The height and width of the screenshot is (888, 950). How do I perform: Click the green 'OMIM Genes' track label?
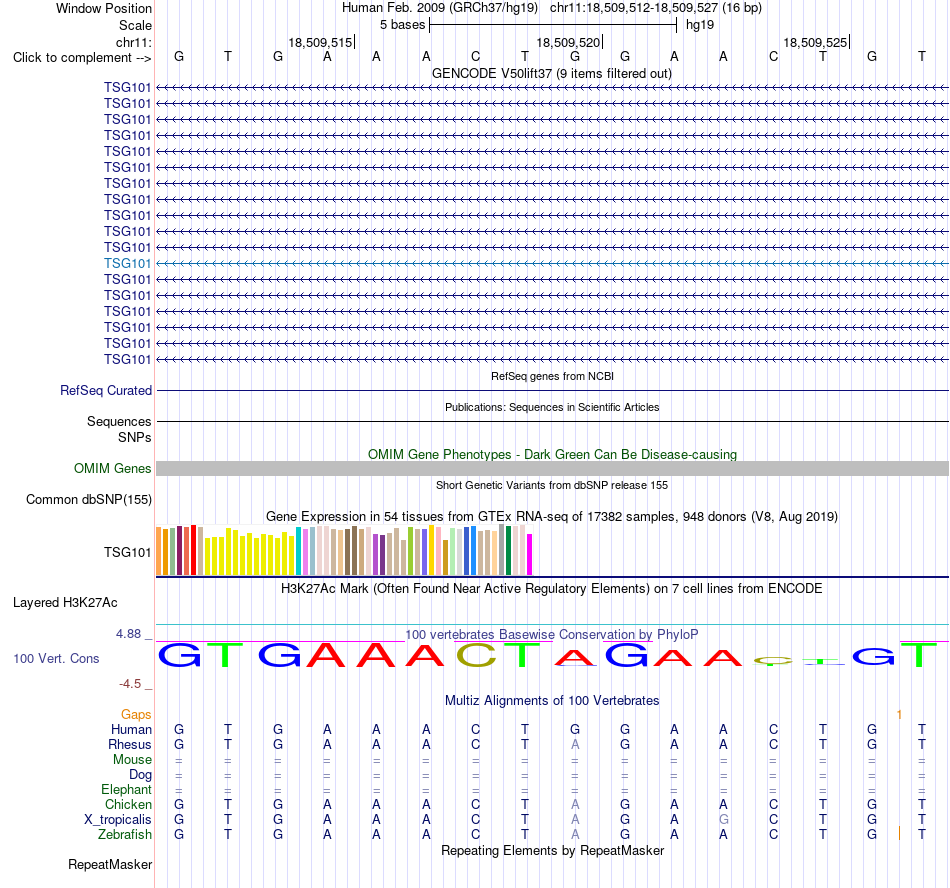pyautogui.click(x=113, y=469)
